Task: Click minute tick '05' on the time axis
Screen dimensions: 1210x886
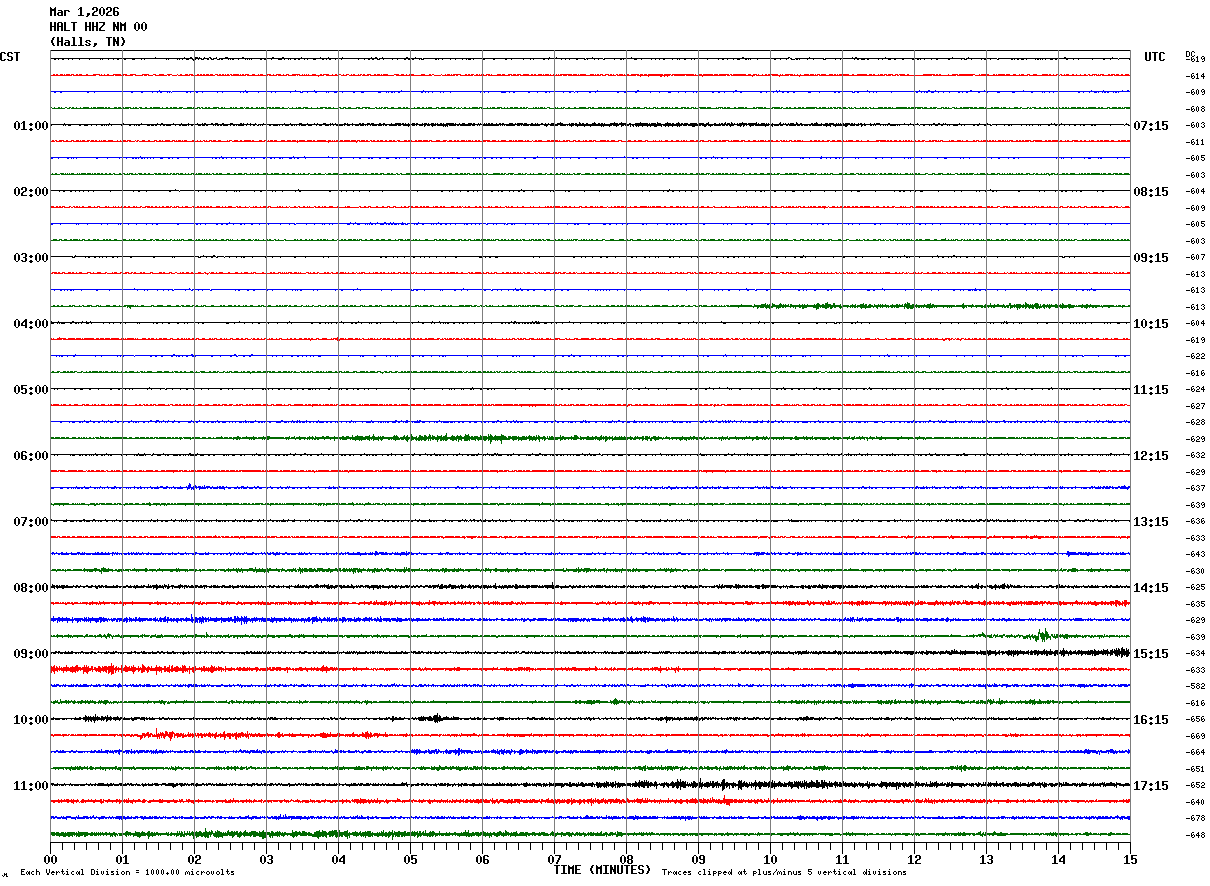Action: click(x=410, y=859)
